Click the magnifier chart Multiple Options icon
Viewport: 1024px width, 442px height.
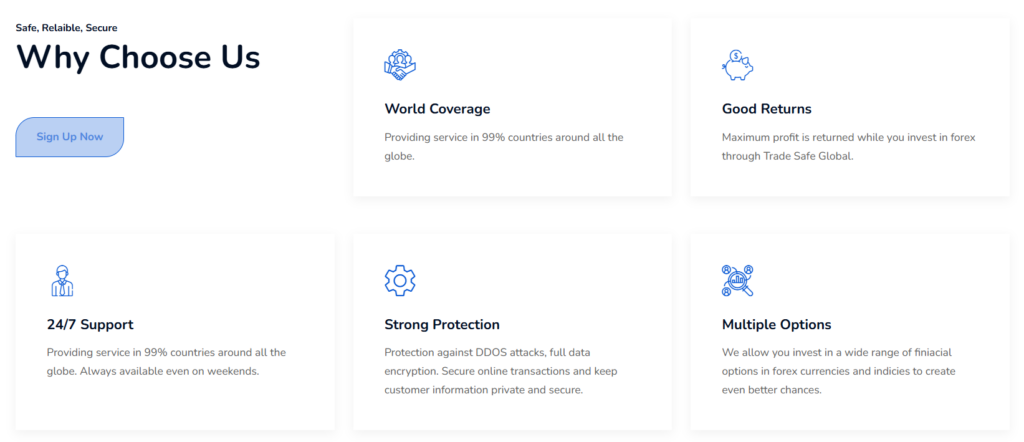pos(737,280)
